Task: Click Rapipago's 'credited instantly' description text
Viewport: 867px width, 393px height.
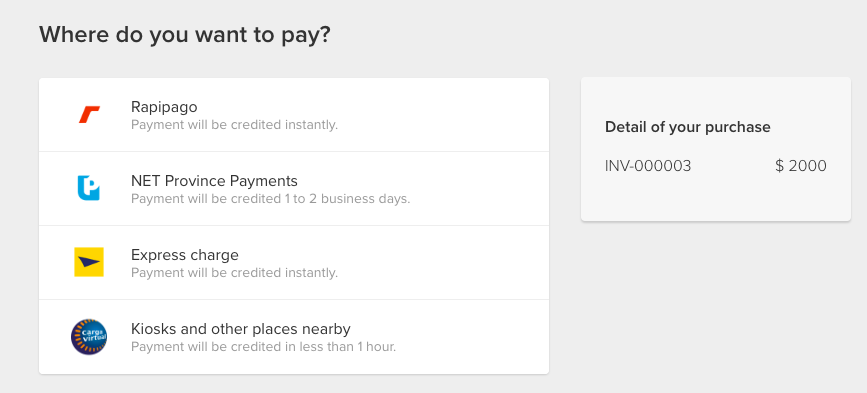Action: coord(234,125)
